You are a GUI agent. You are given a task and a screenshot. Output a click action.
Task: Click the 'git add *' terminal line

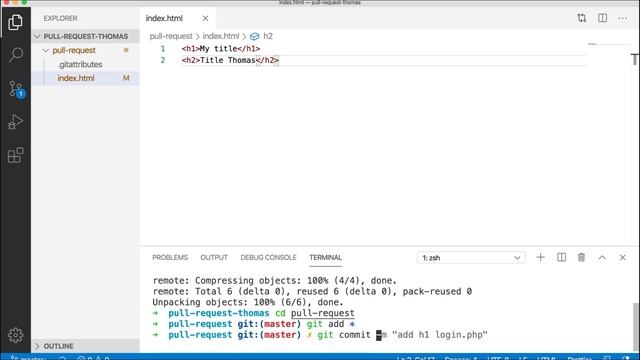(x=254, y=324)
